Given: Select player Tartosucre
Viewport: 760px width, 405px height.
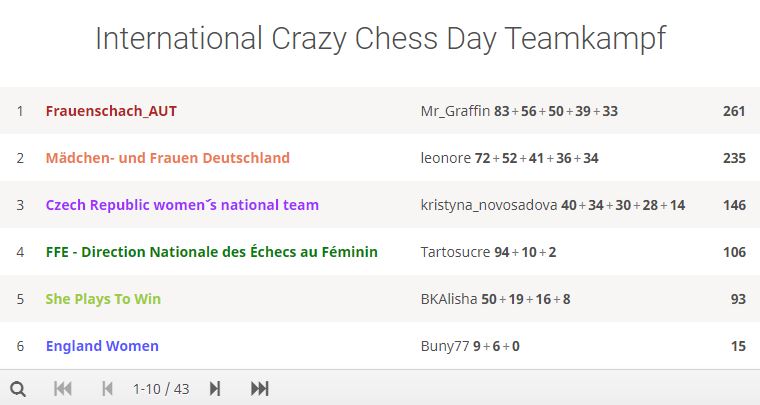Looking at the screenshot, I should coord(455,252).
